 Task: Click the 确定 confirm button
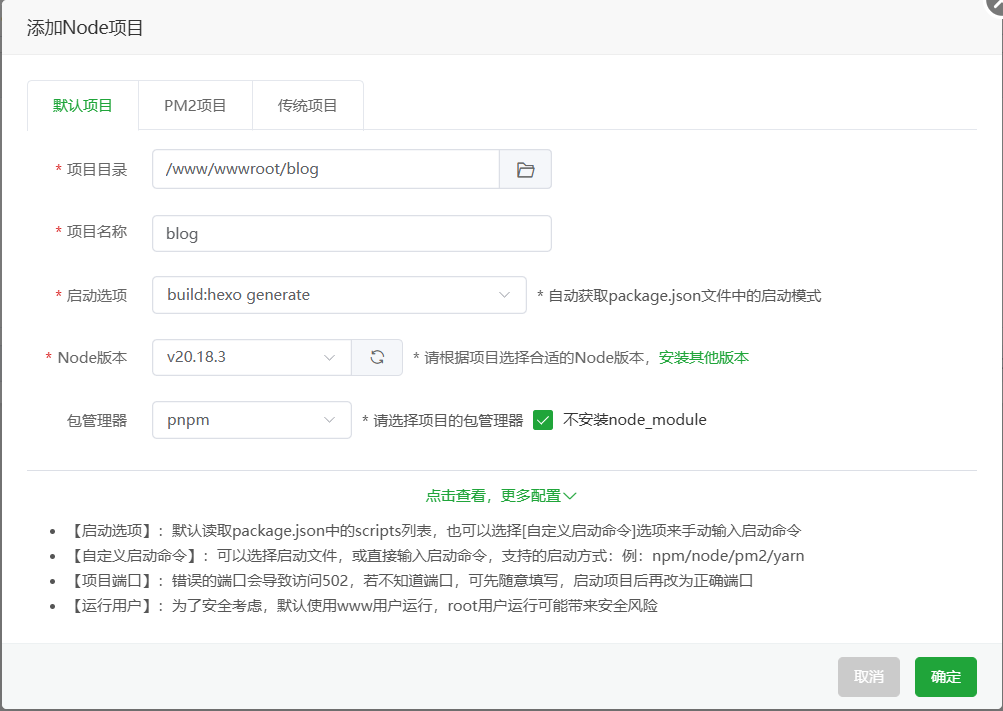(x=945, y=676)
